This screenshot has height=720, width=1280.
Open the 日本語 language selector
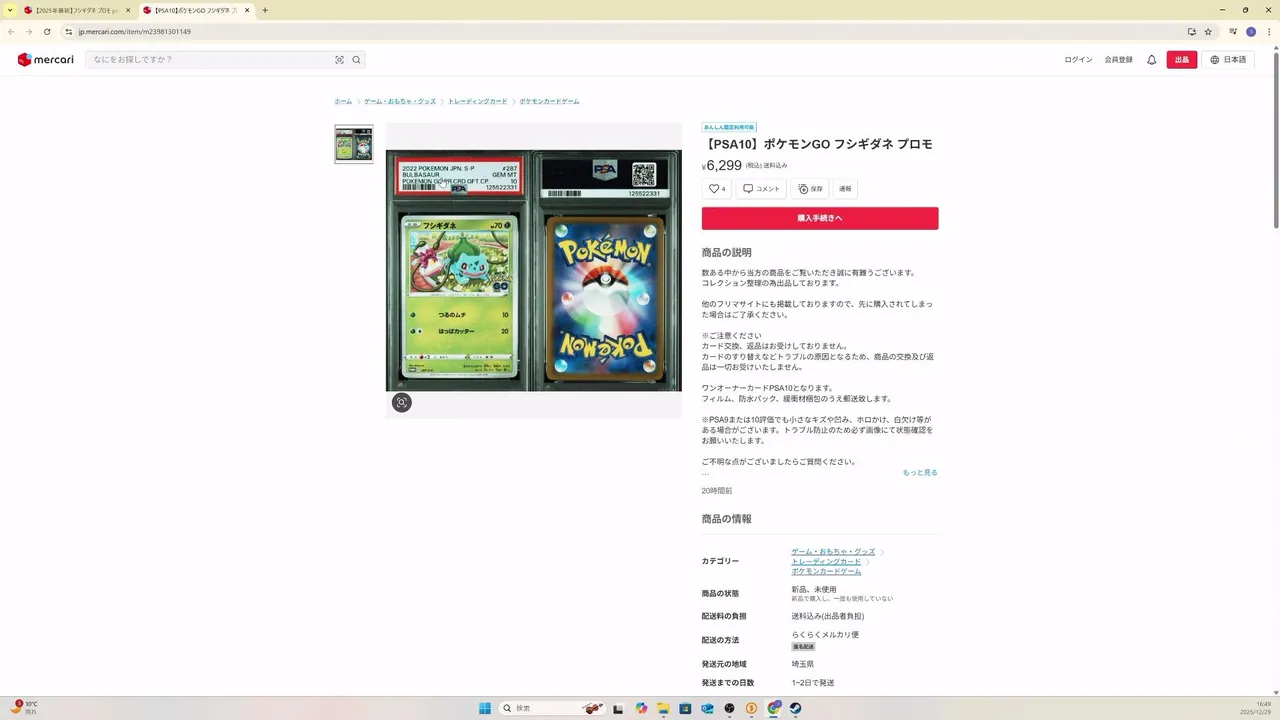click(x=1228, y=60)
